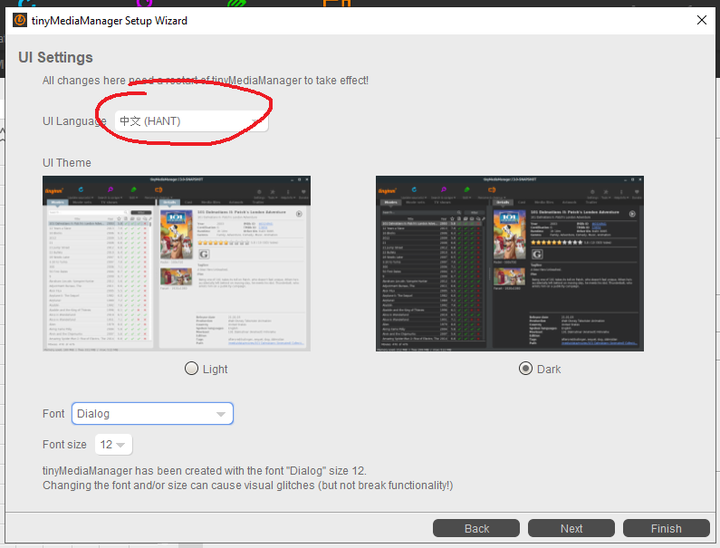Click the UI Theme label

pos(67,163)
